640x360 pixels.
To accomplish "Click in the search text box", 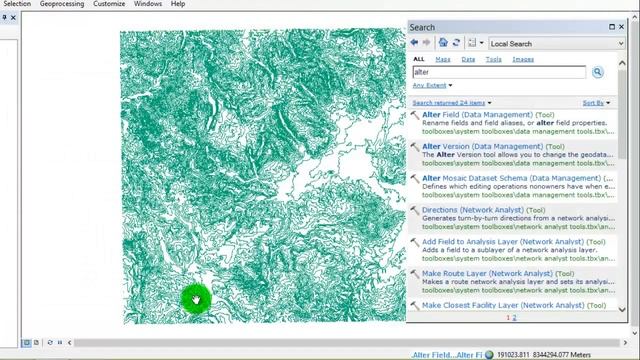I will tap(499, 72).
